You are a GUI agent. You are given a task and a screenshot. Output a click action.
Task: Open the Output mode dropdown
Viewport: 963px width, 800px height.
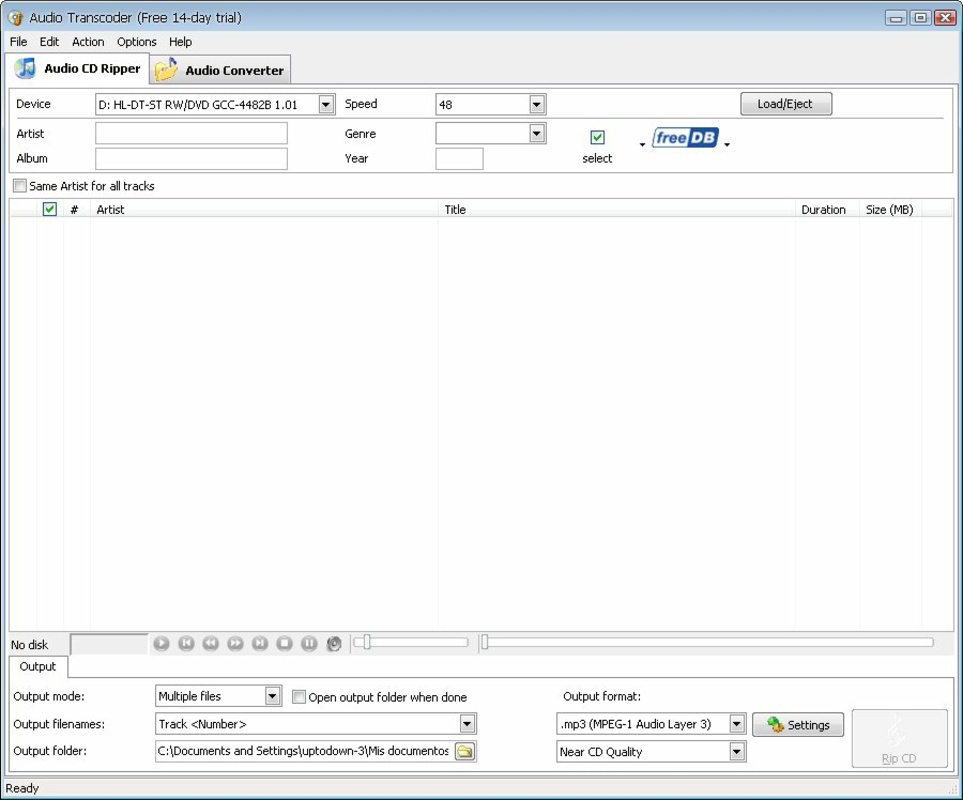[x=273, y=696]
